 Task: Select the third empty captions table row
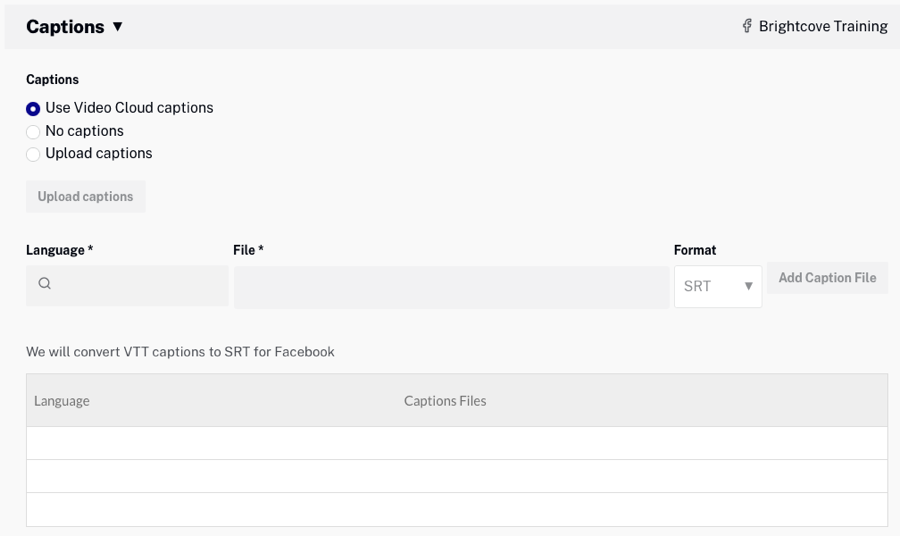[x=456, y=509]
